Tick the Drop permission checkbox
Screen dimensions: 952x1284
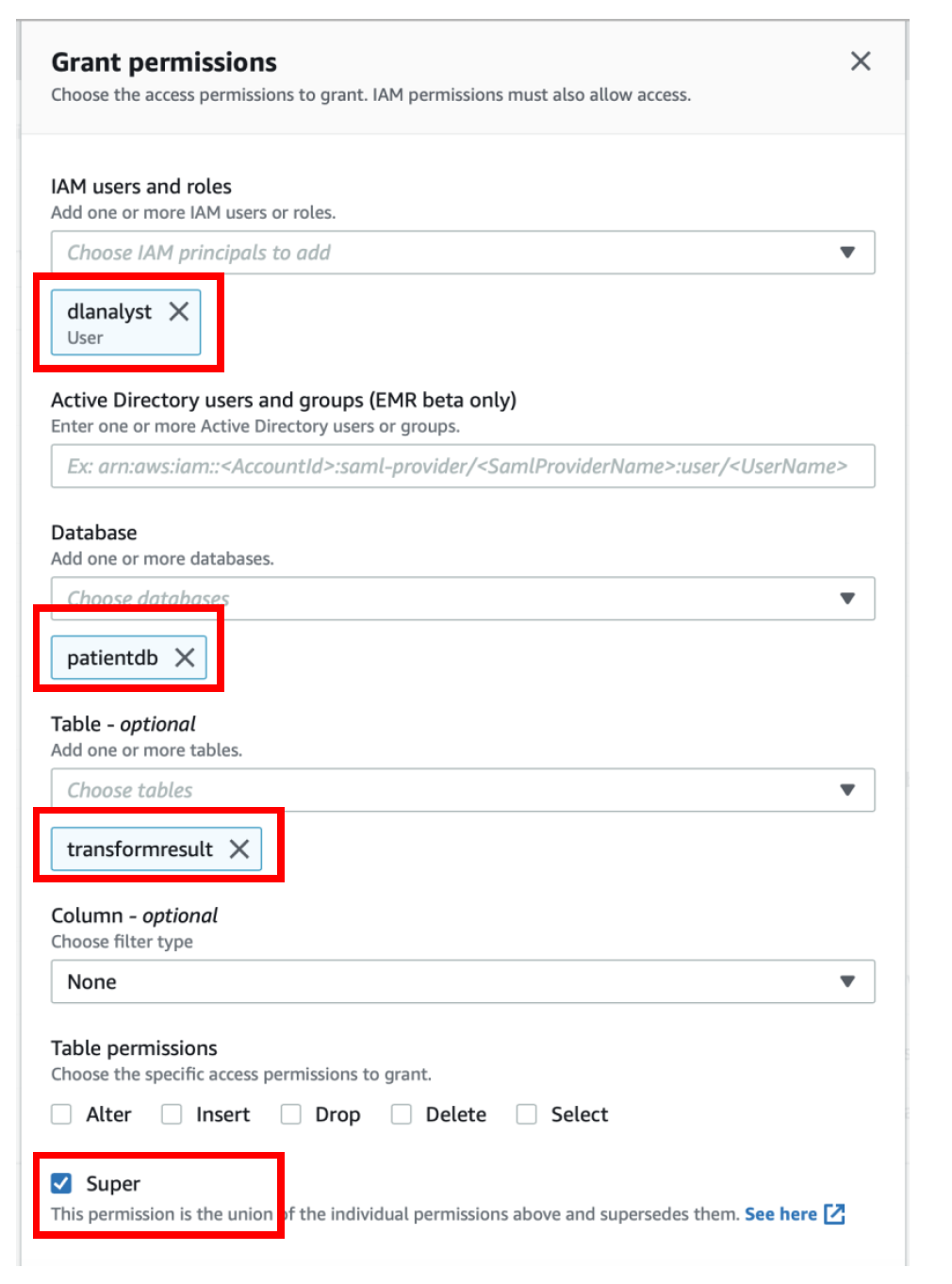pyautogui.click(x=291, y=1114)
